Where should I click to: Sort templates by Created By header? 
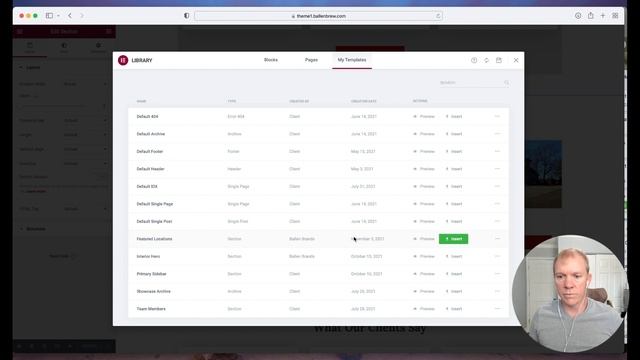299,101
